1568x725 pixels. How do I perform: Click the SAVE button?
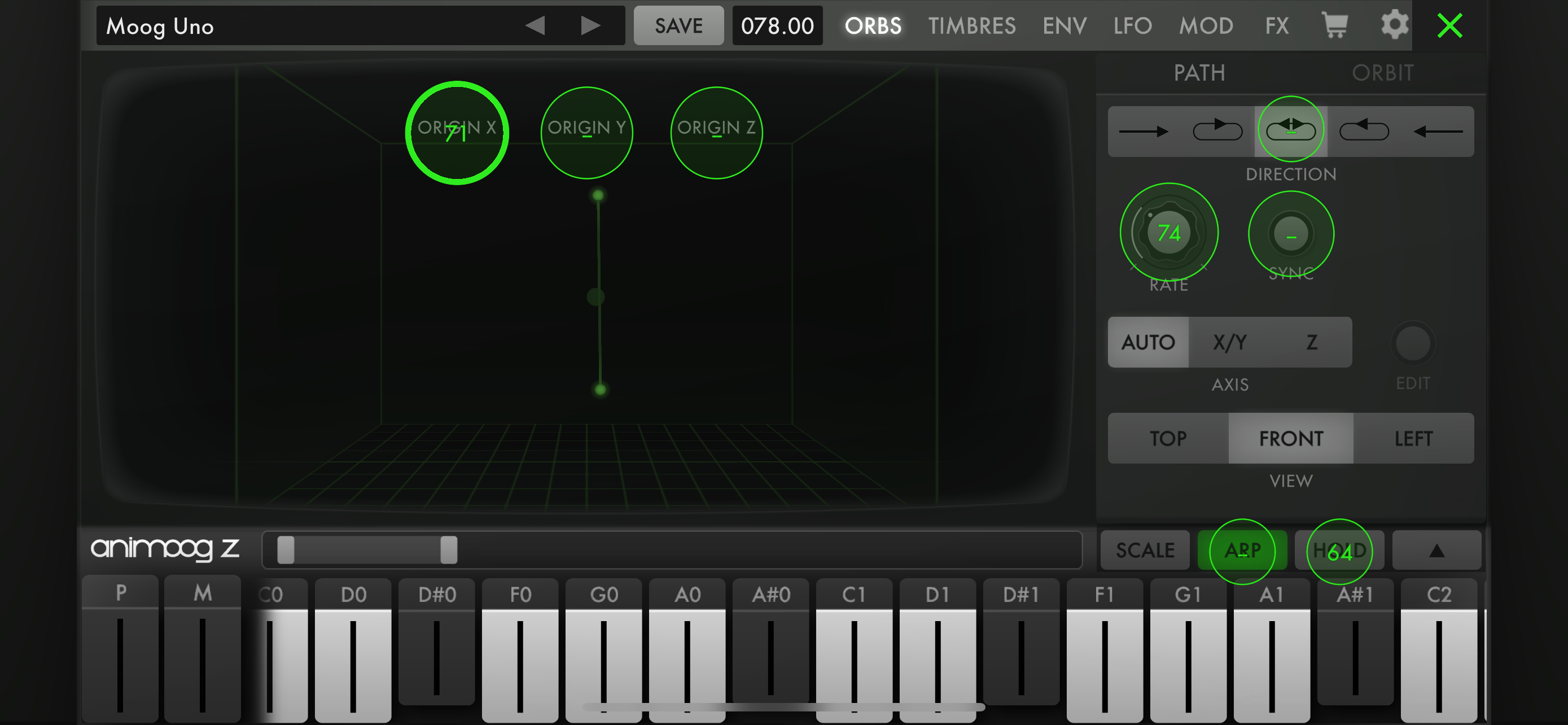coord(678,25)
